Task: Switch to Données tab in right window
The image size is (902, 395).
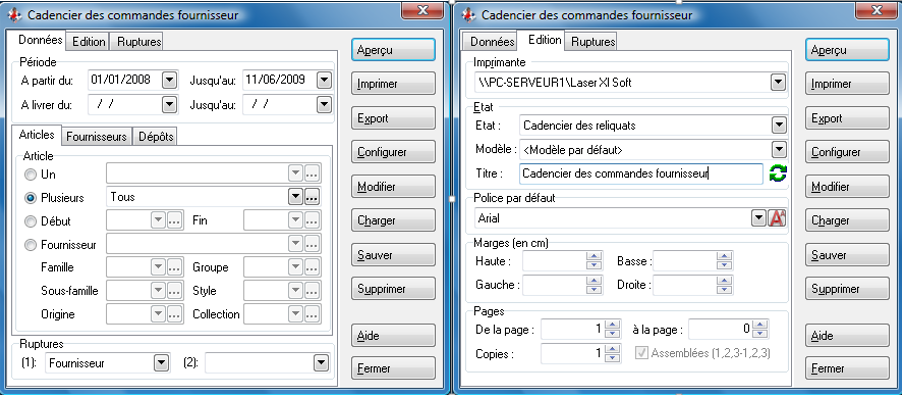Action: [492, 42]
